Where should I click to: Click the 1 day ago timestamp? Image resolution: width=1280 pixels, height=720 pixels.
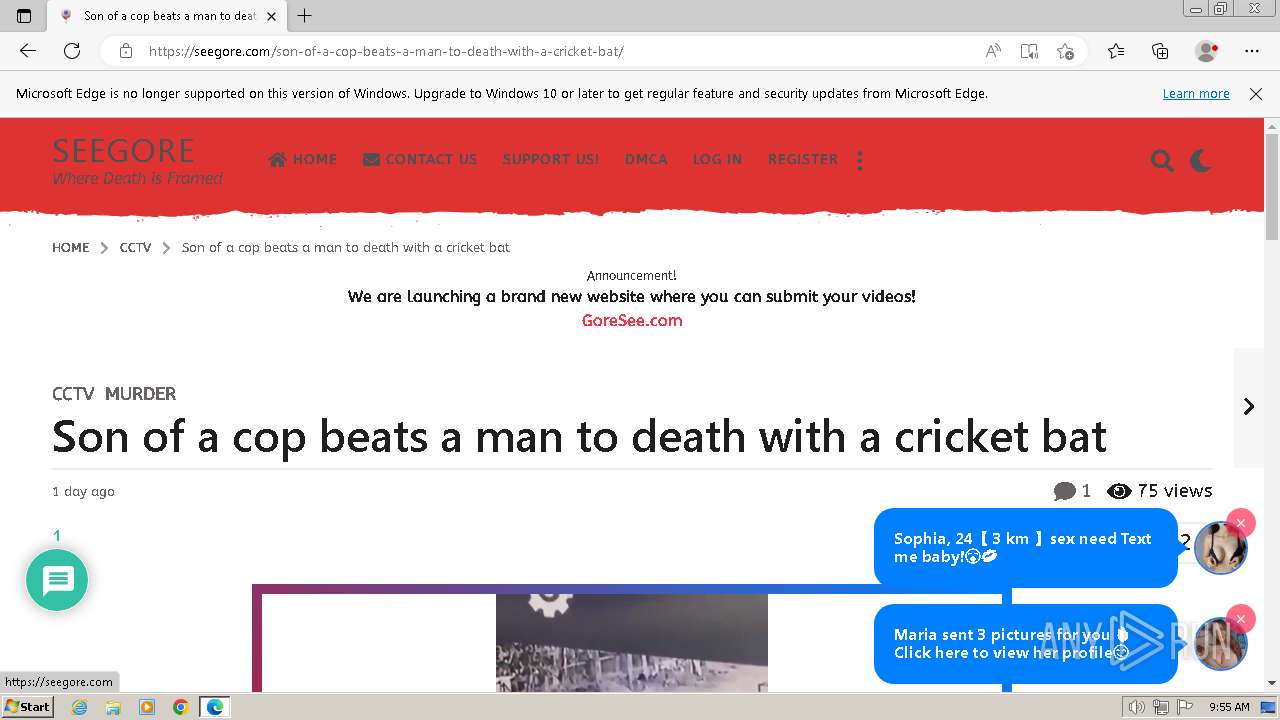click(83, 491)
